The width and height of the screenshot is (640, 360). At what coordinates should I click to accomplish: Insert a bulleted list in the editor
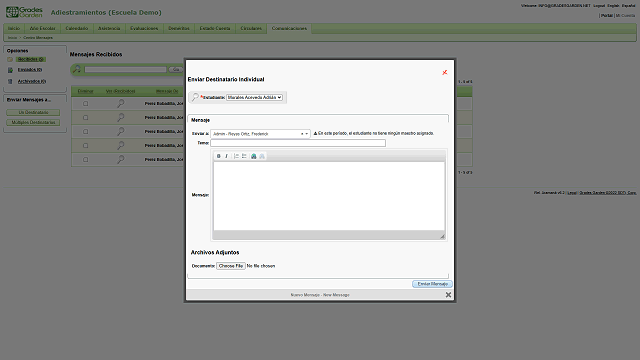(x=244, y=156)
